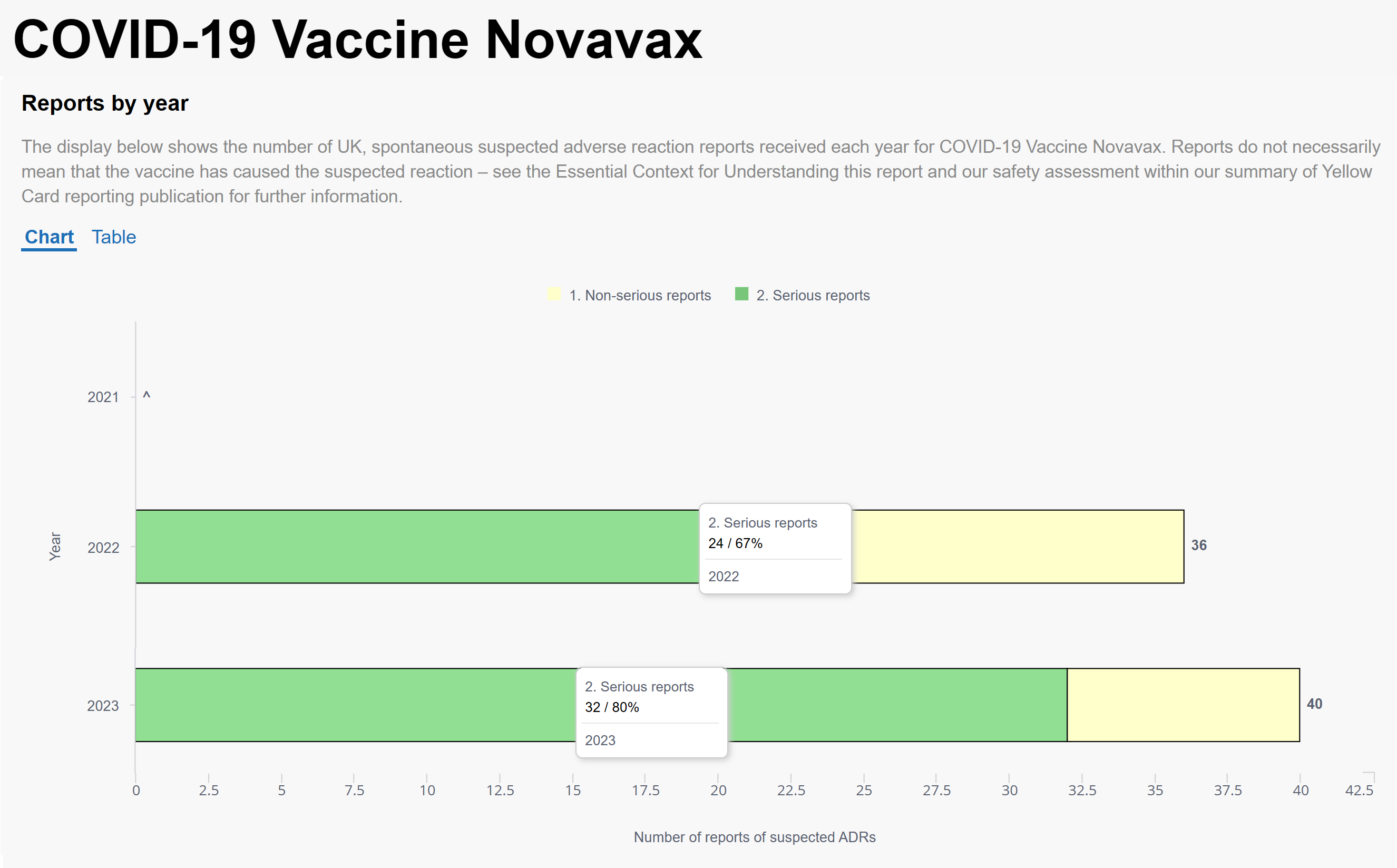Click the COVID-19 Vaccine Novavax title
The height and width of the screenshot is (868, 1397).
358,39
